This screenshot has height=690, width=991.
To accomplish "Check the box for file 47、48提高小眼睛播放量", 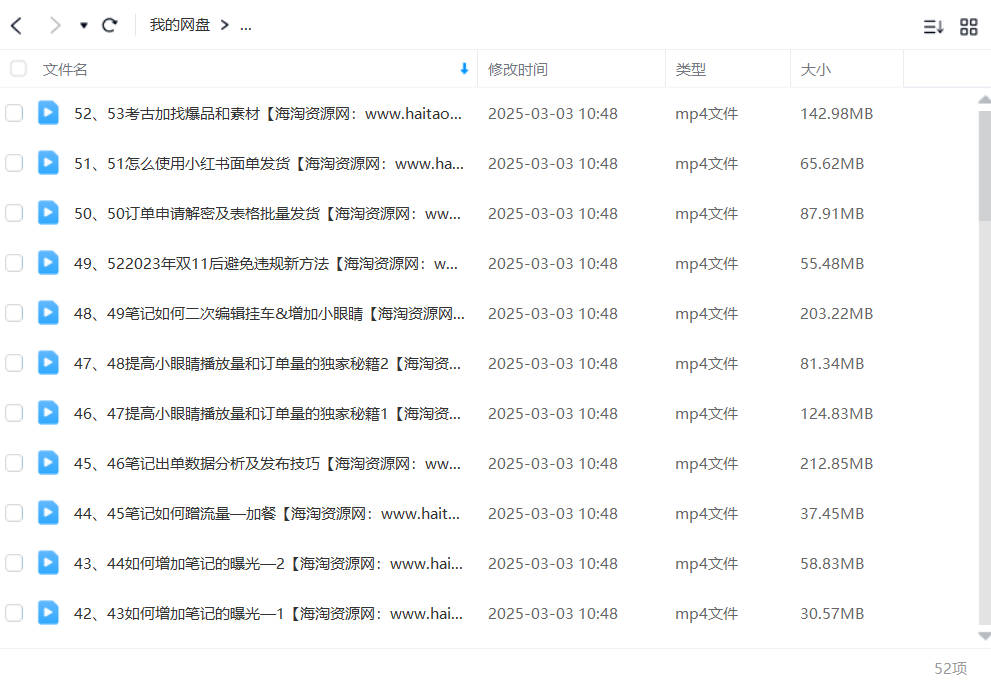I will [x=14, y=363].
